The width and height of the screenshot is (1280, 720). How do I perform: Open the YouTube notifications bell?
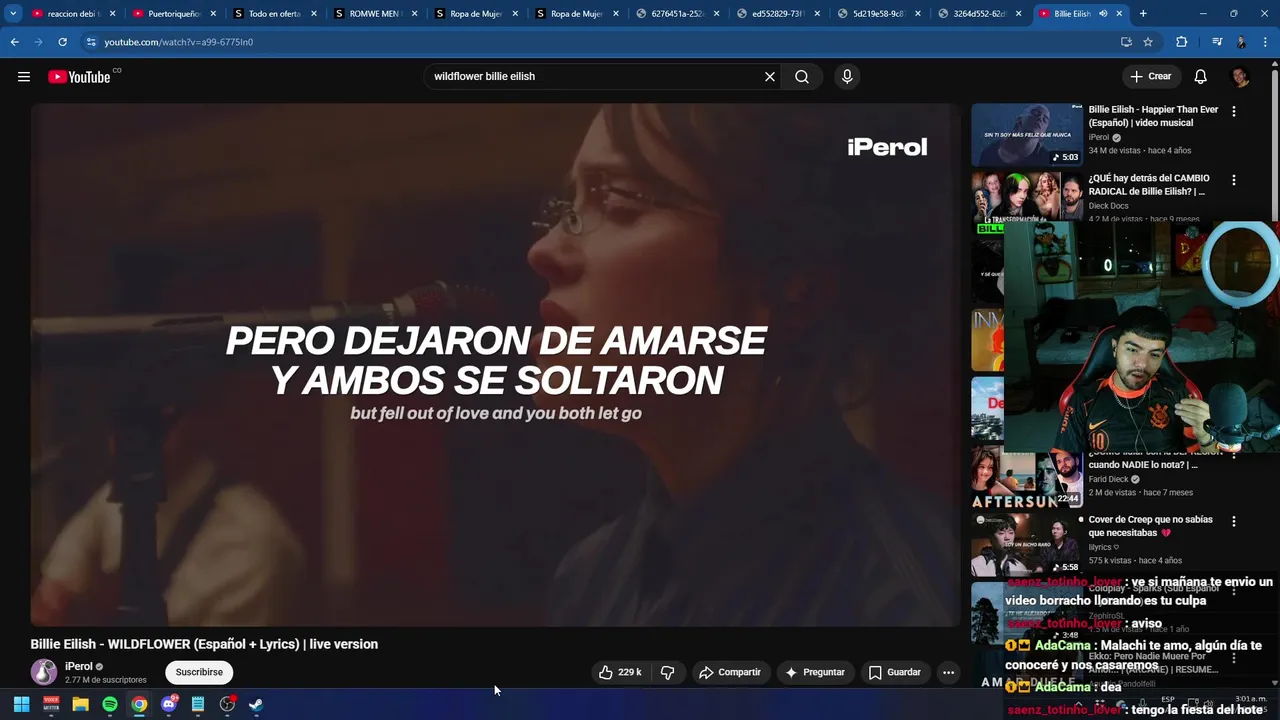point(1201,77)
